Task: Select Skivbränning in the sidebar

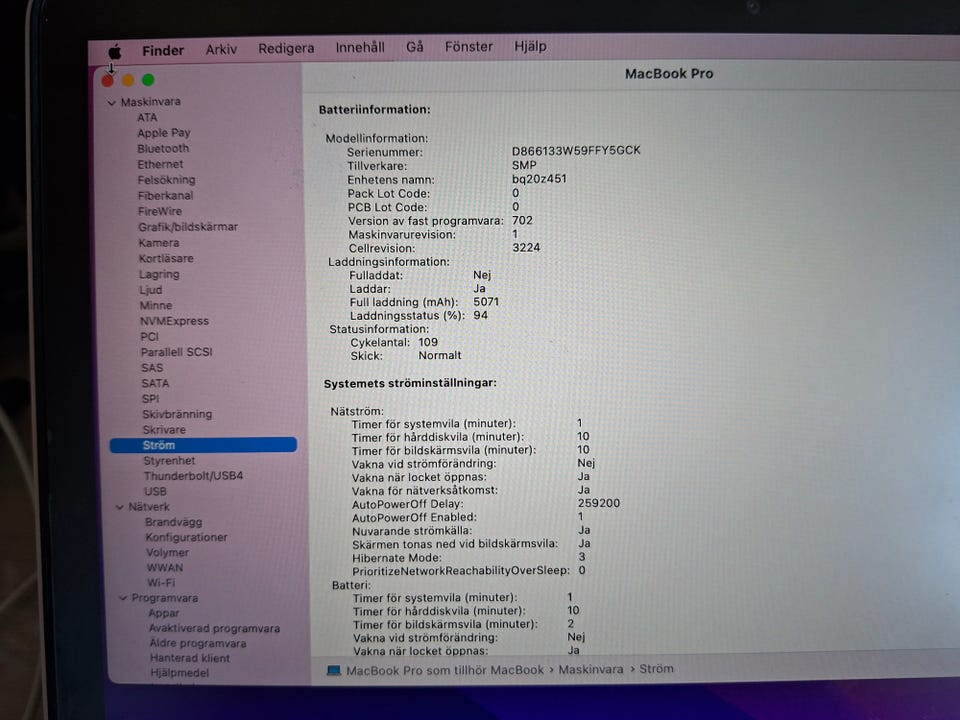Action: tap(177, 414)
